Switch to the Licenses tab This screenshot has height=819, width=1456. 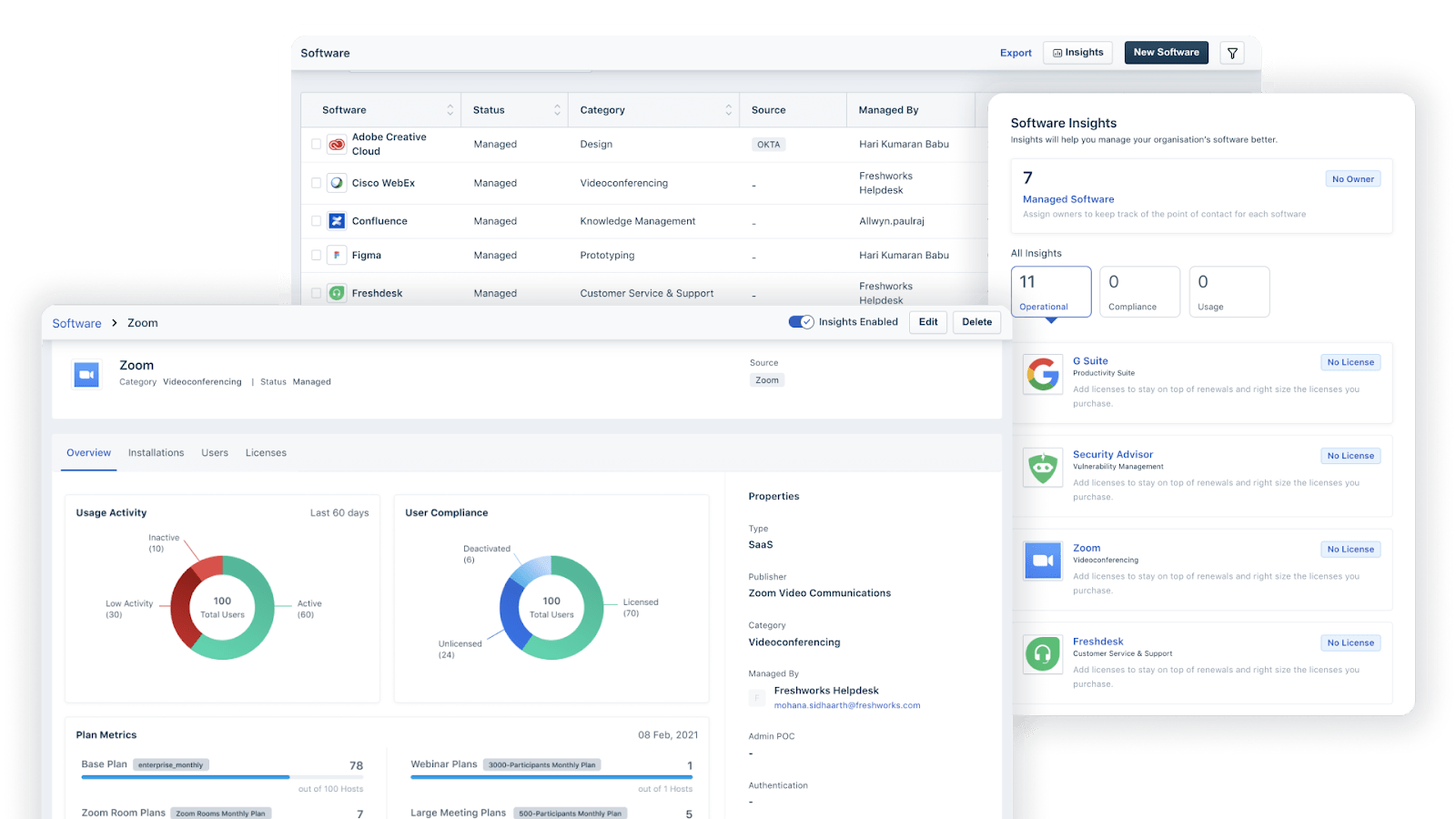tap(266, 452)
